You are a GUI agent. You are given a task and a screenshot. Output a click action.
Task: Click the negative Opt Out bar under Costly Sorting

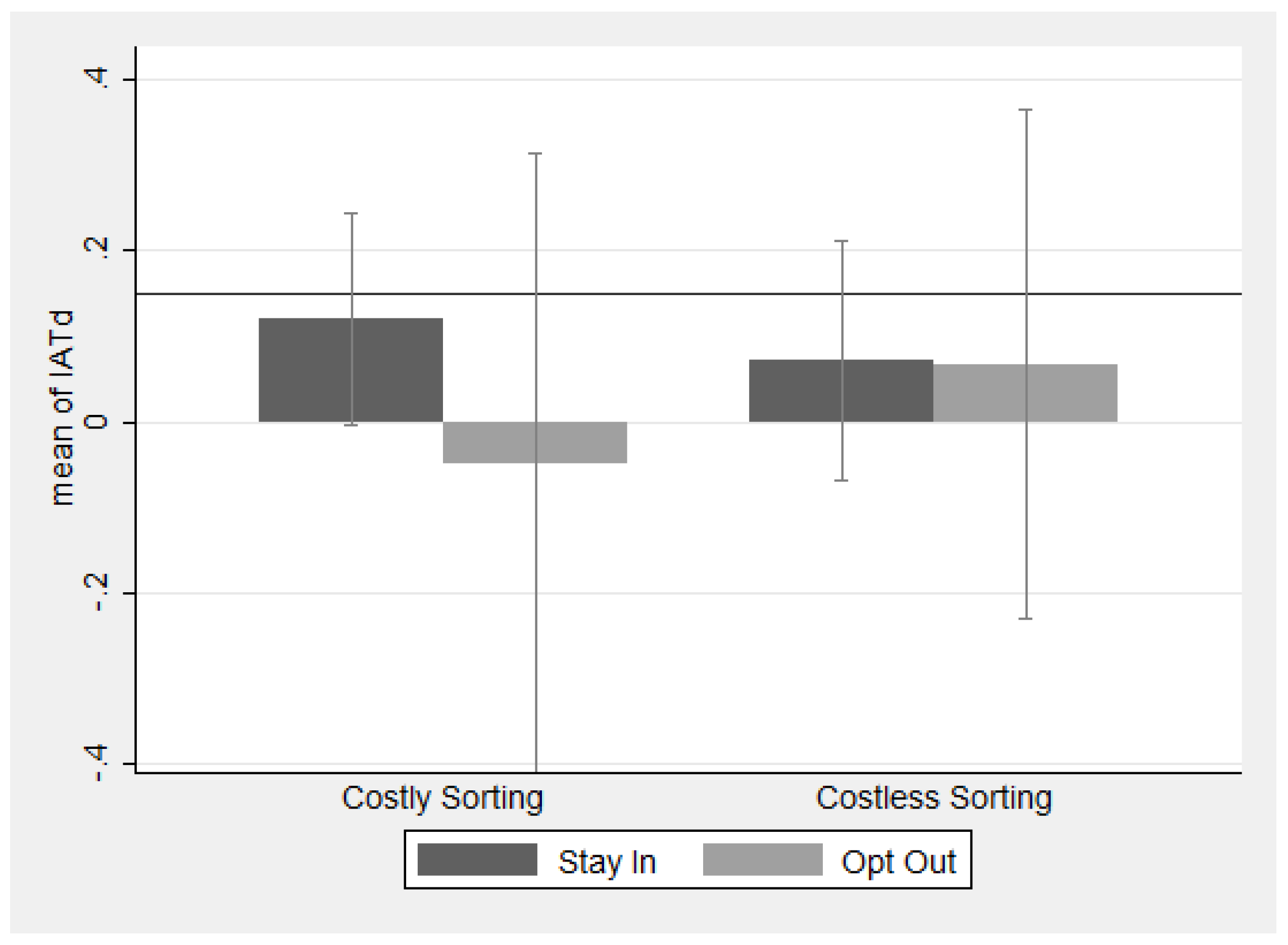pos(583,442)
